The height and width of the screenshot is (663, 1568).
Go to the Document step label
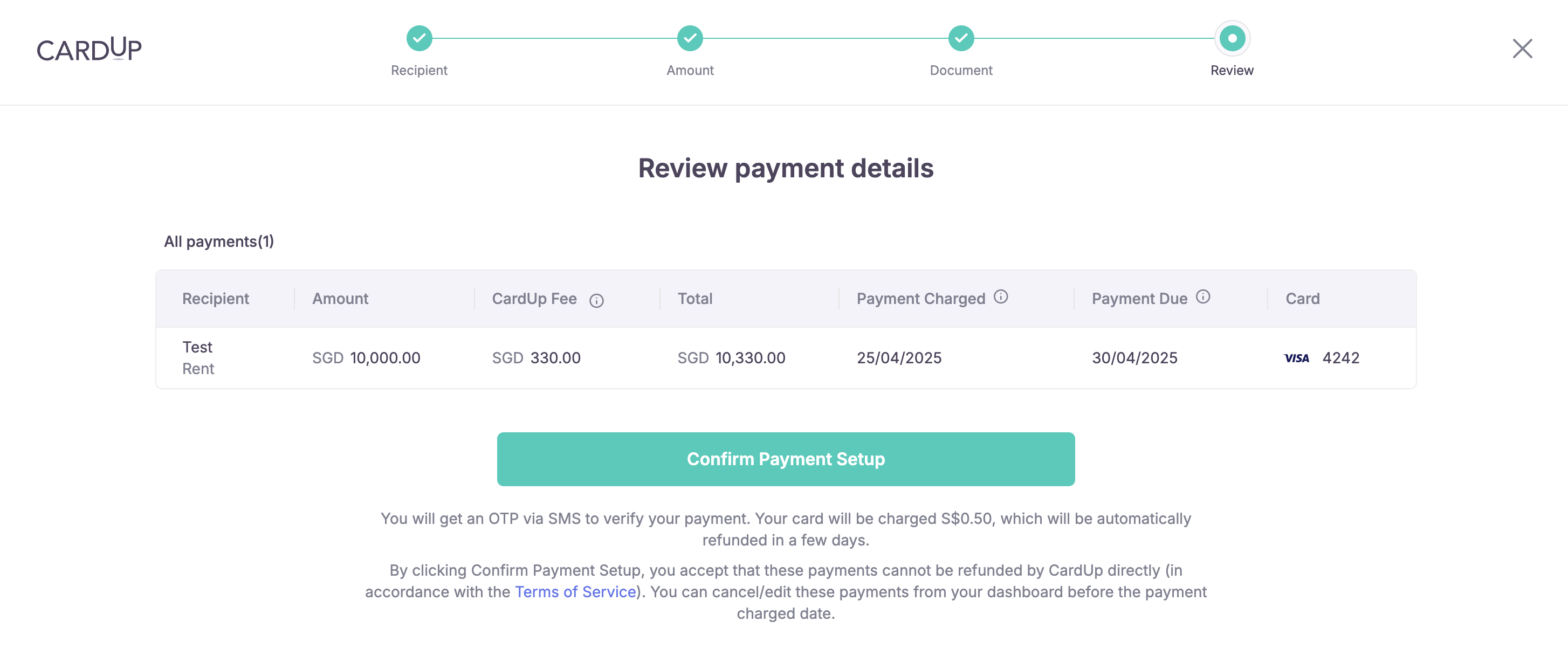click(961, 71)
